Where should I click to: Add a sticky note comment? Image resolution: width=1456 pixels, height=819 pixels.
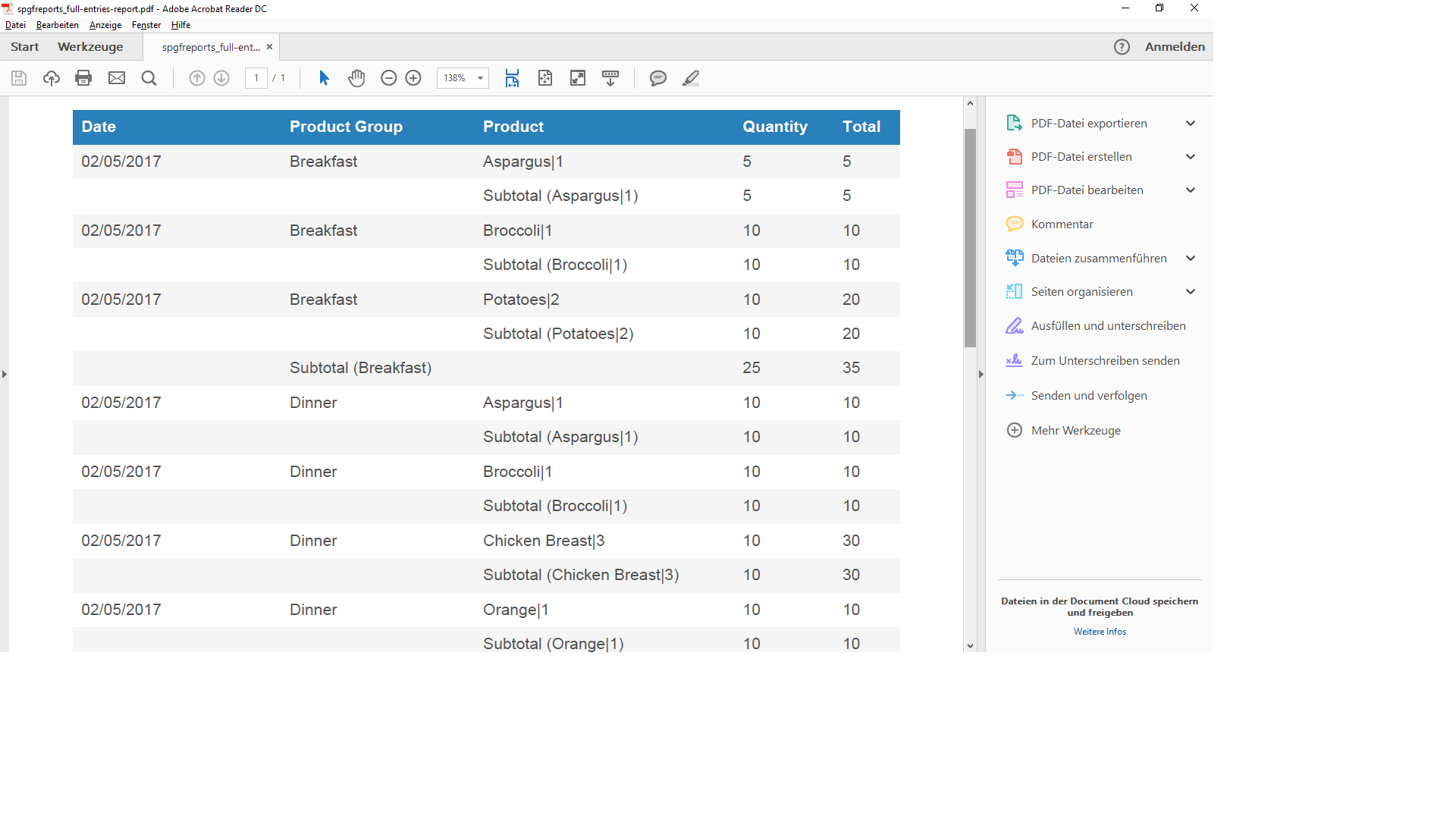657,78
